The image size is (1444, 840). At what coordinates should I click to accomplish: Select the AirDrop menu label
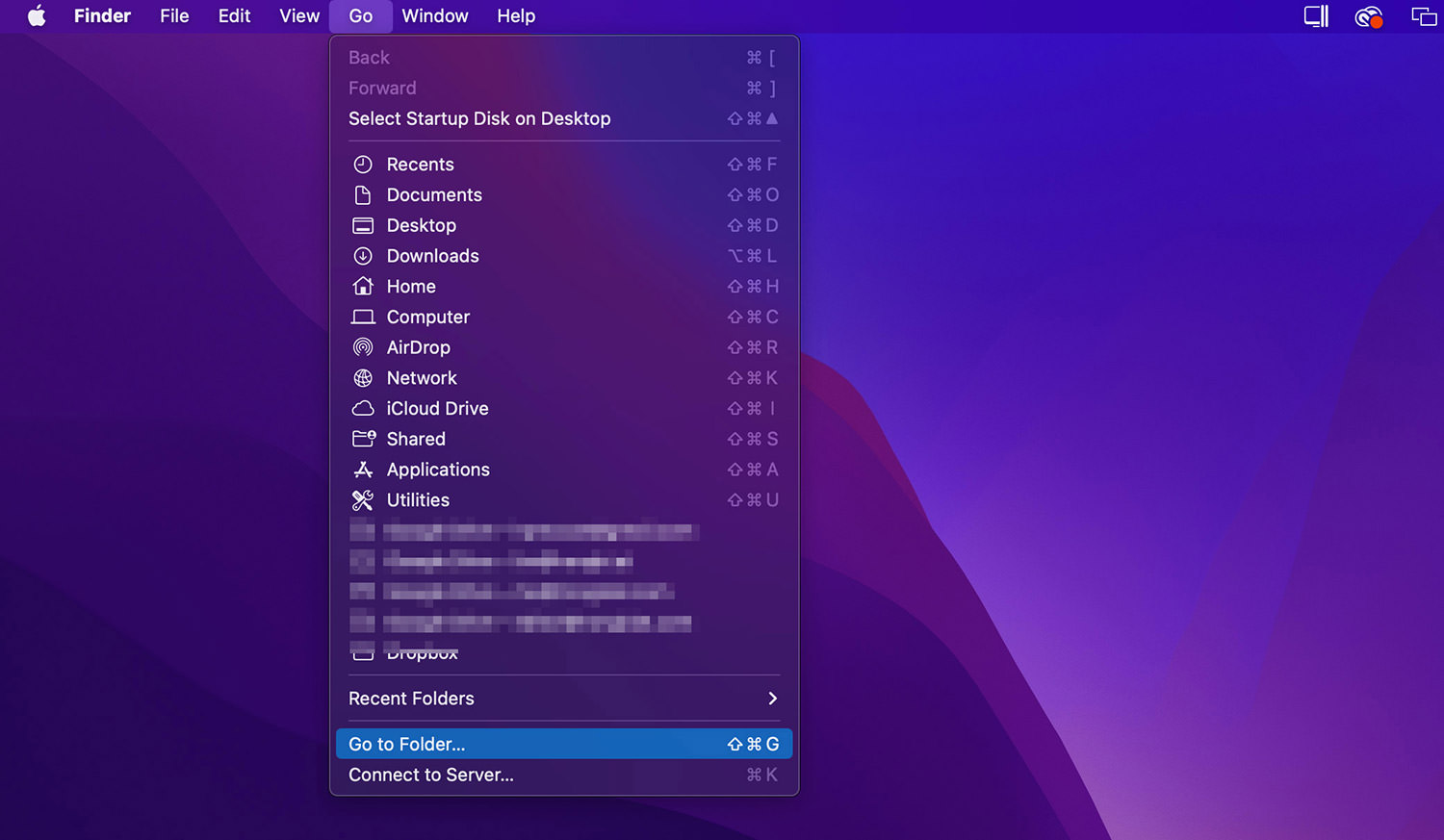[419, 347]
